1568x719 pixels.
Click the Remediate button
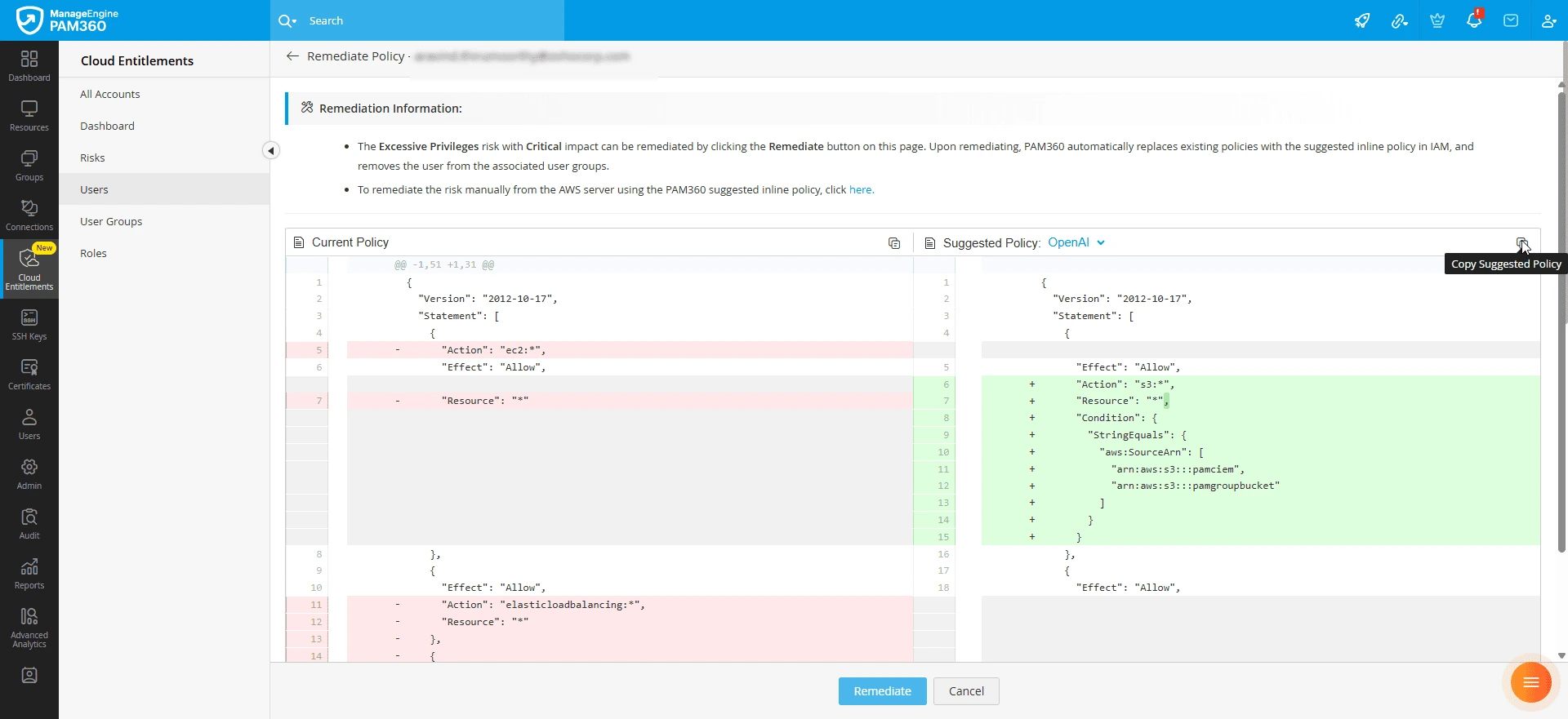click(882, 691)
